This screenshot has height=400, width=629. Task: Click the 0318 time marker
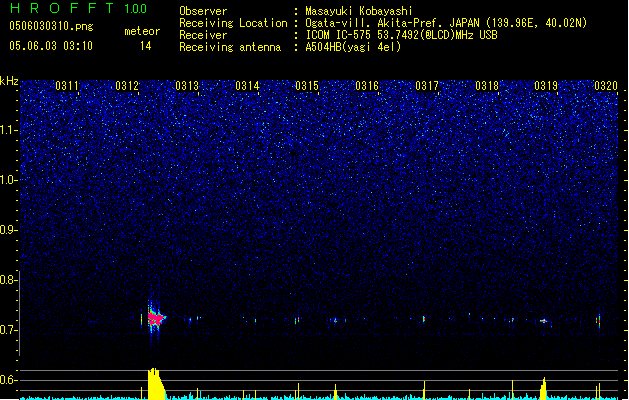(487, 86)
